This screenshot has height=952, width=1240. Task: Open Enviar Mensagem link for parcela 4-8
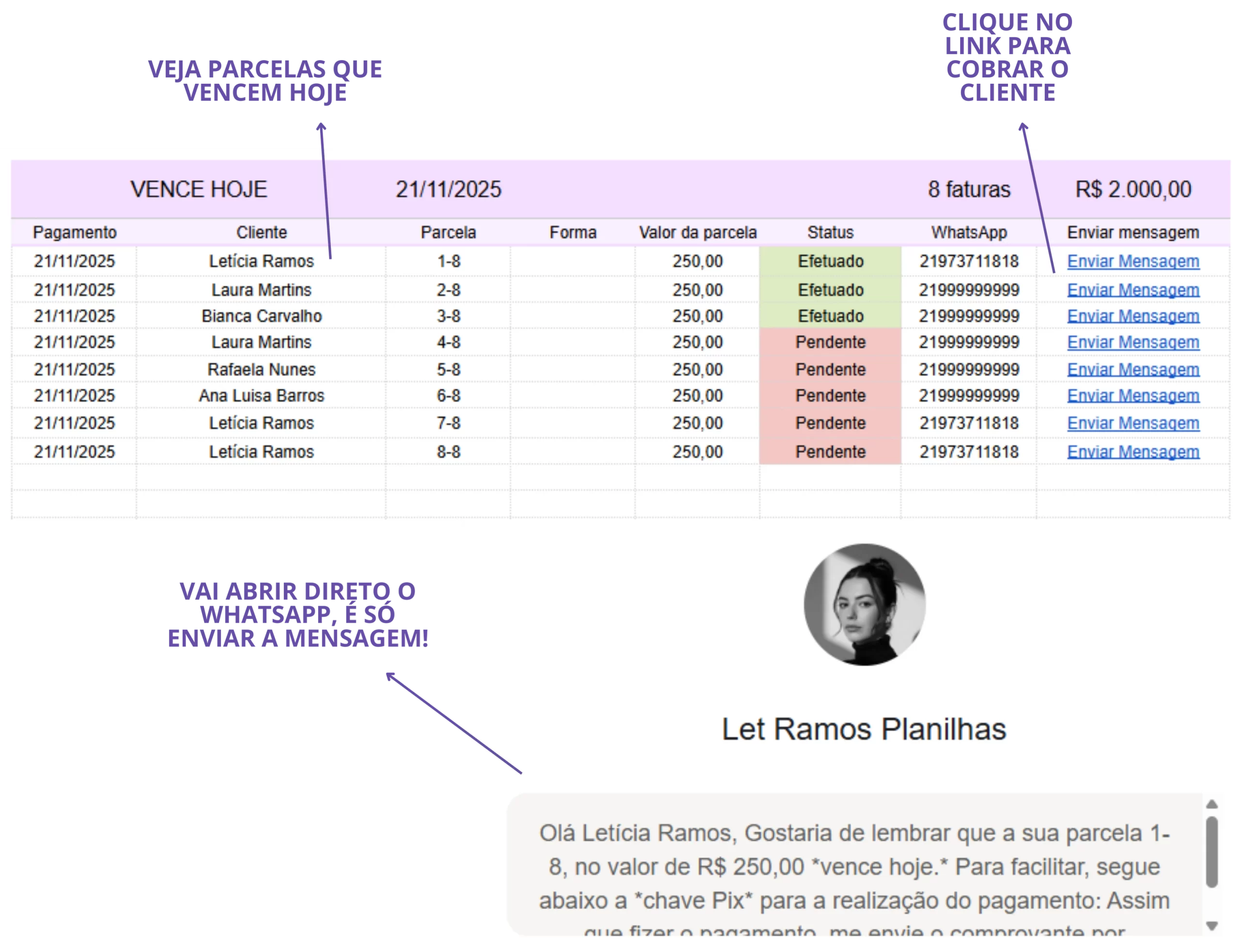[1132, 342]
